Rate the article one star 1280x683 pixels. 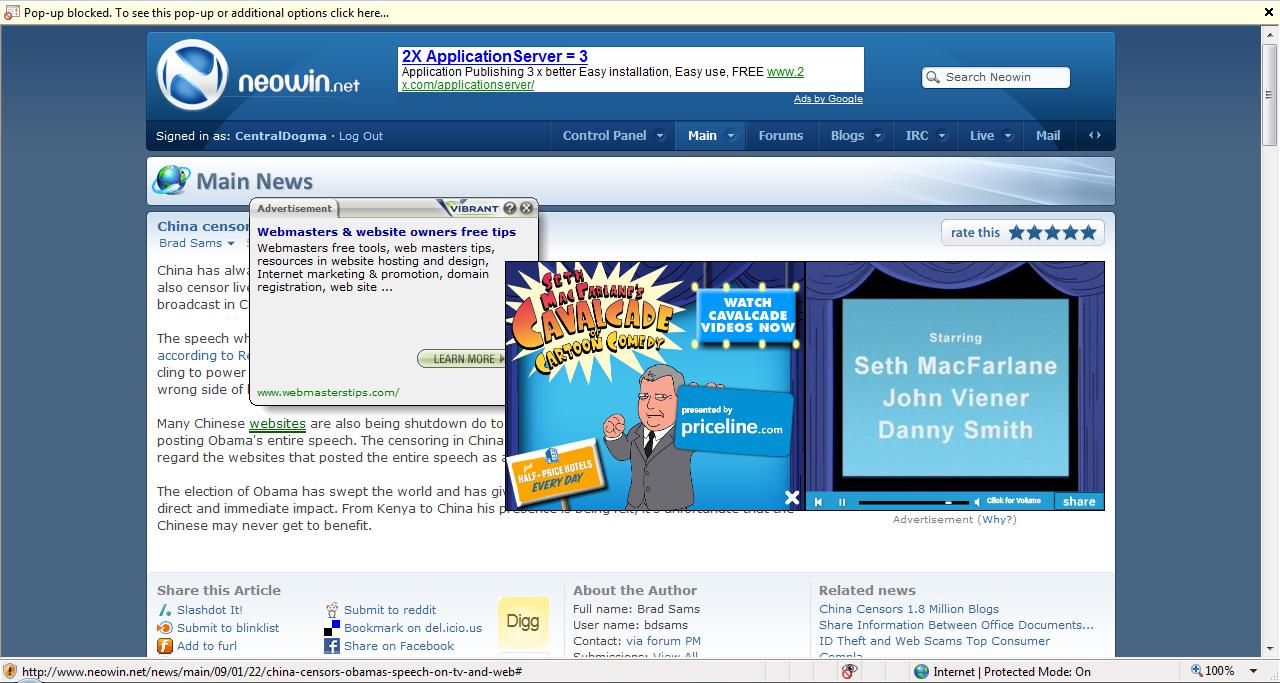1017,233
